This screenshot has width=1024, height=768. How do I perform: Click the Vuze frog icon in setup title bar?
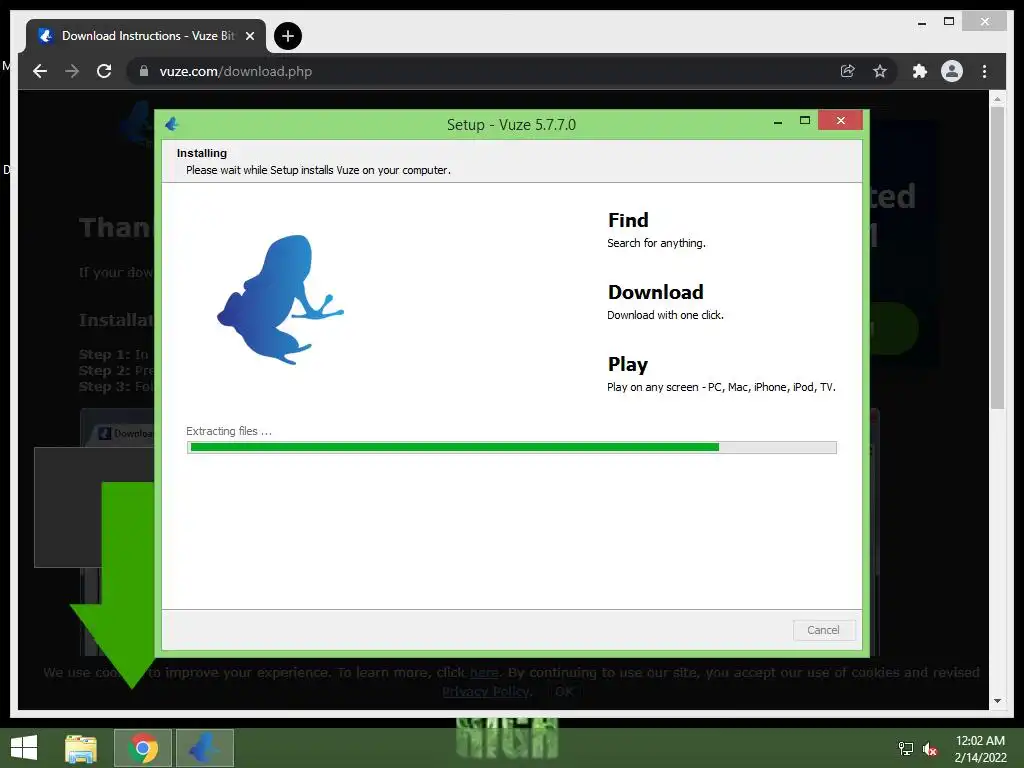172,124
